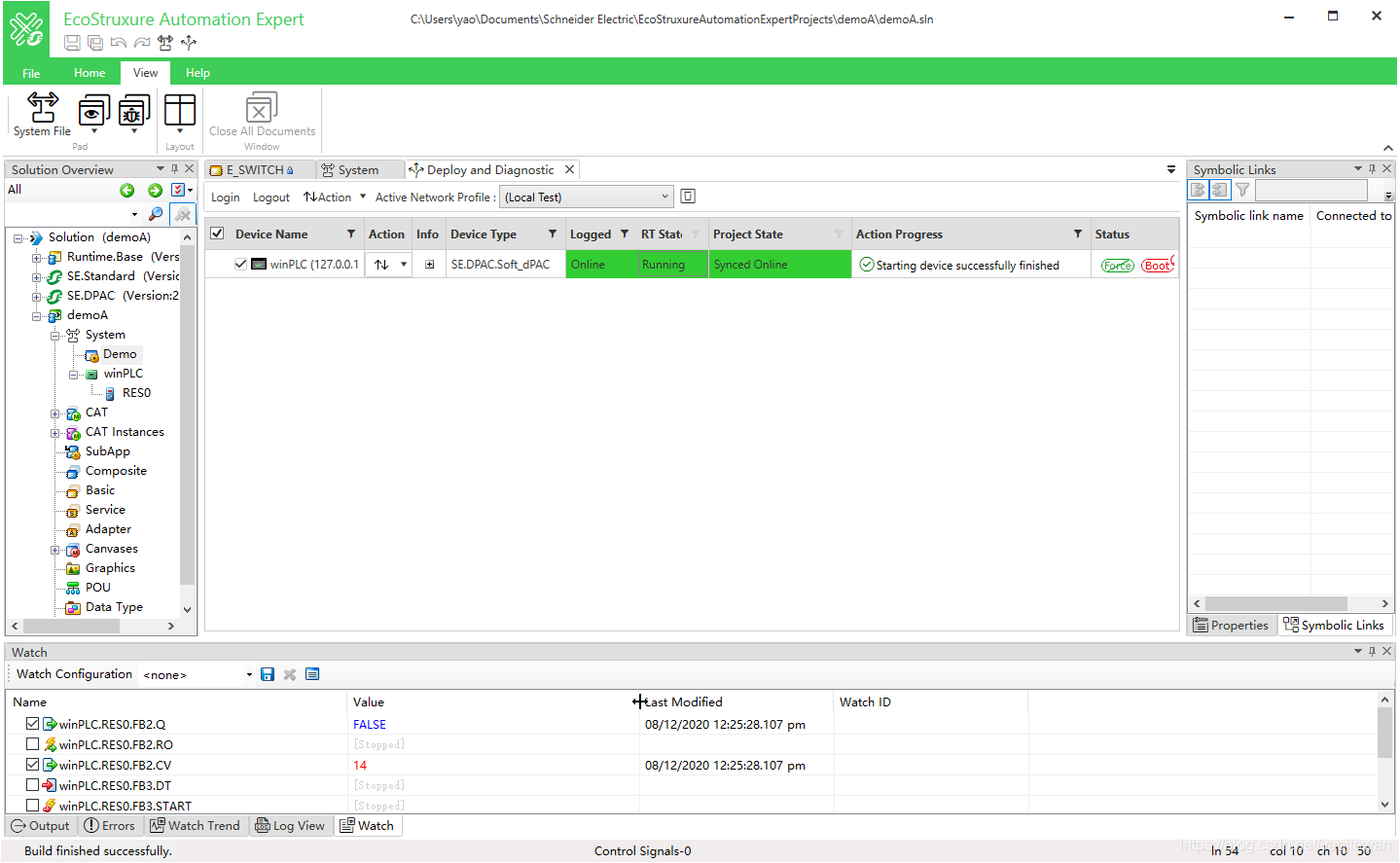Uncheck the winPLC device row checkbox
The image size is (1400, 863).
240,264
